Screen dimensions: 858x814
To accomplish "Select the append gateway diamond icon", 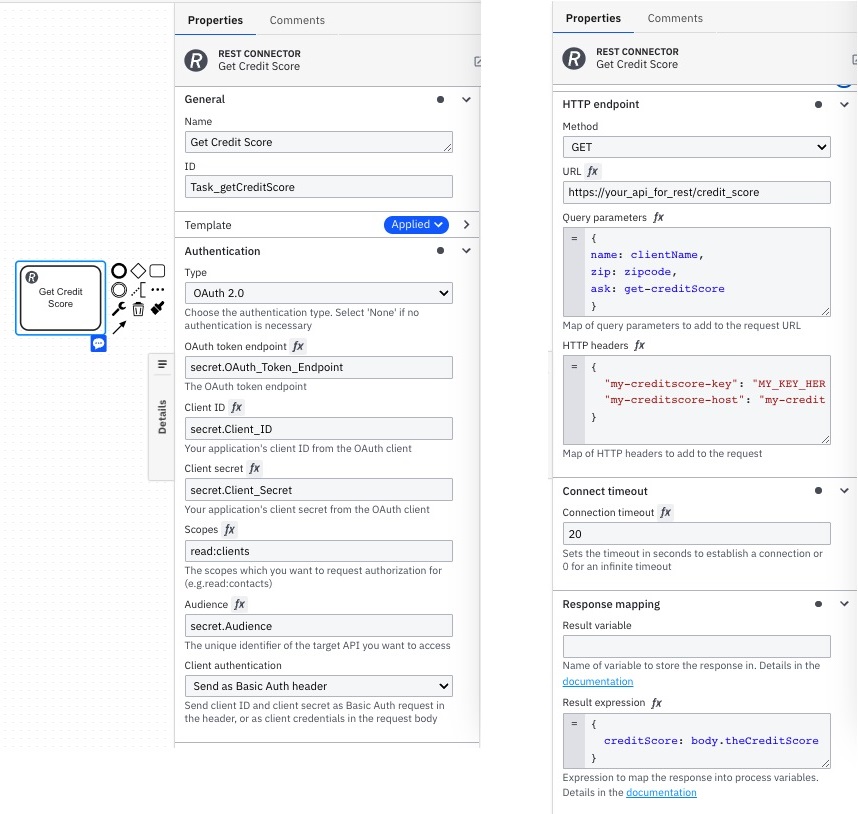I will pos(138,271).
